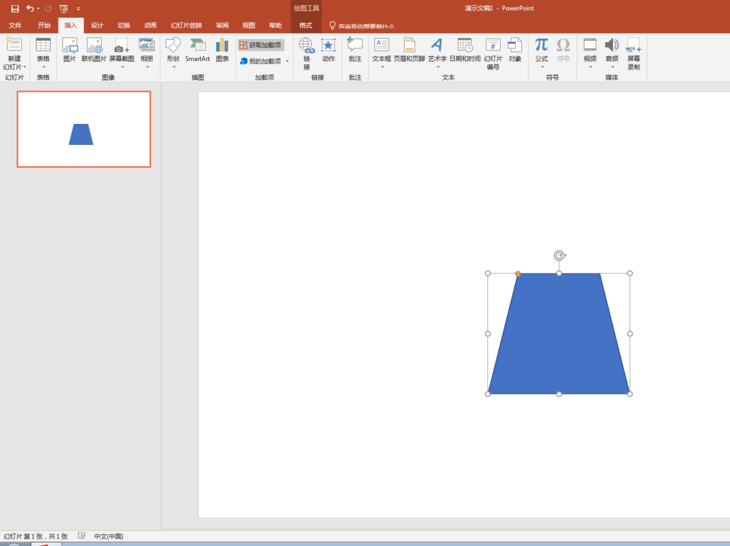Click the 联机图片 online pictures icon
730x546 pixels.
pyautogui.click(x=94, y=46)
